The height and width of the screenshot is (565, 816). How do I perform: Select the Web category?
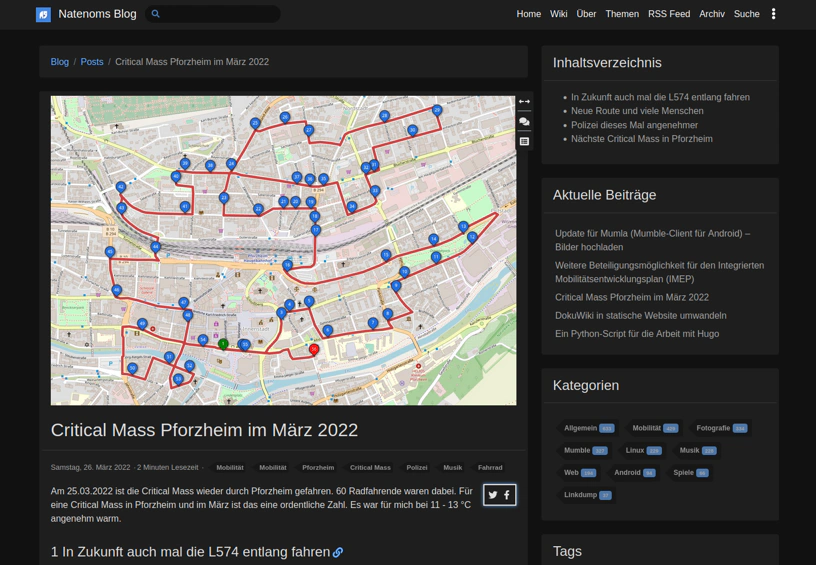(579, 473)
